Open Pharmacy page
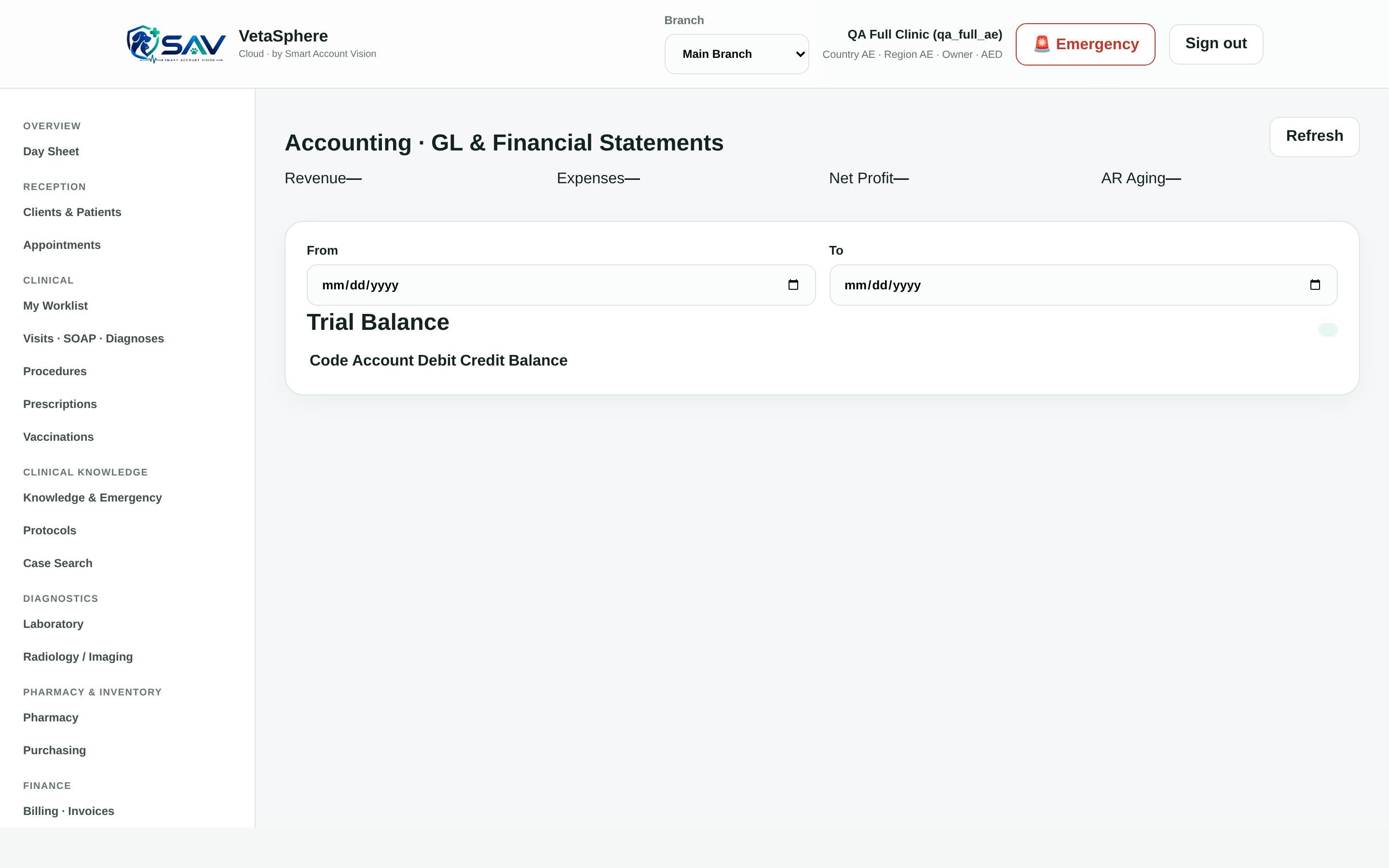 [x=51, y=718]
